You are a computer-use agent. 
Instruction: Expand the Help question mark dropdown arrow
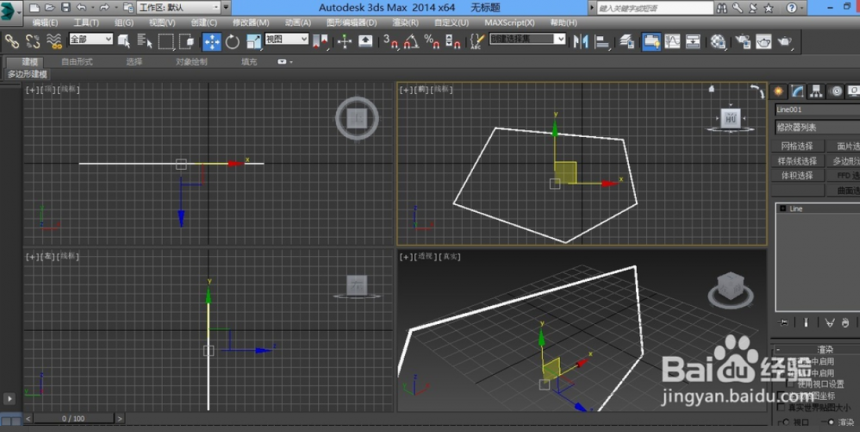(804, 8)
